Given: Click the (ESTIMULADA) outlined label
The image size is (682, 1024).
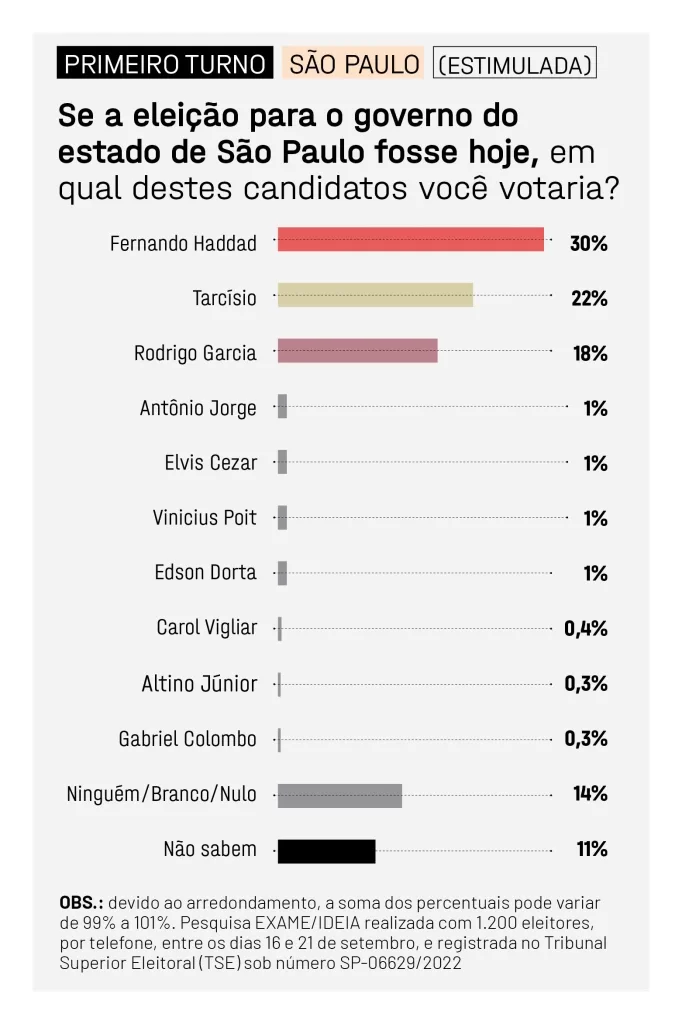Looking at the screenshot, I should tap(515, 63).
